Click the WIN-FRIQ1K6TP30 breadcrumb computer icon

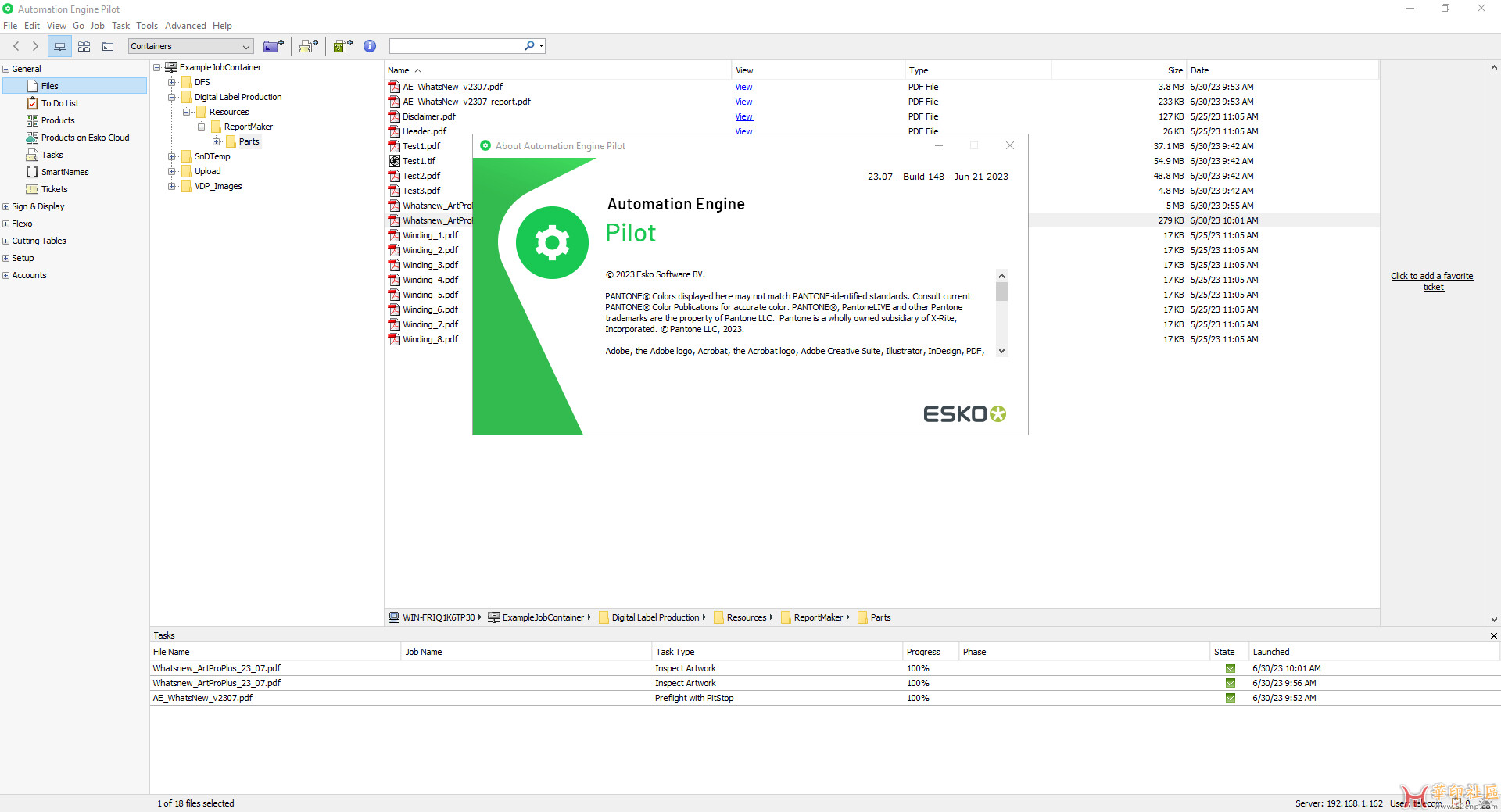tap(394, 617)
